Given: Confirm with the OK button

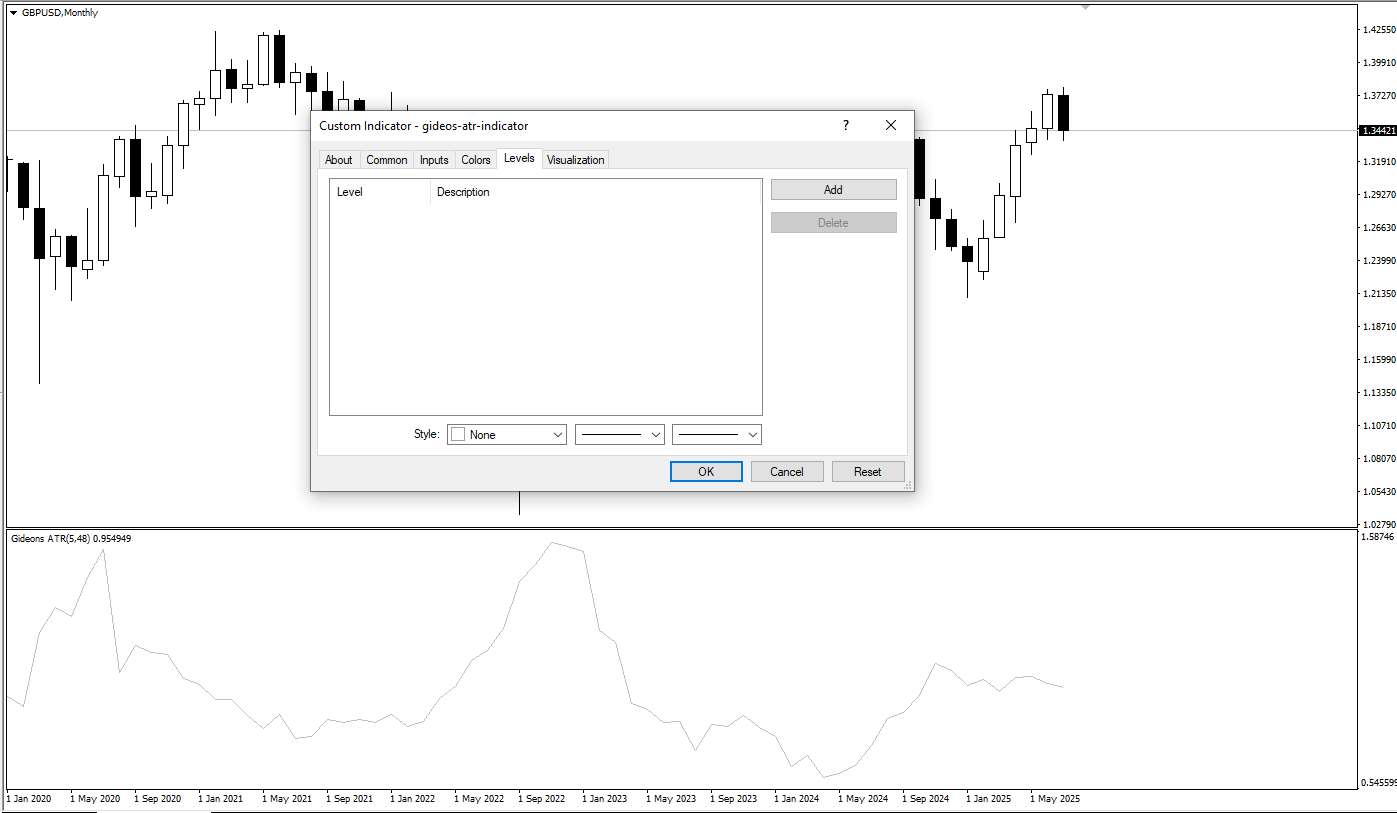Looking at the screenshot, I should [706, 472].
